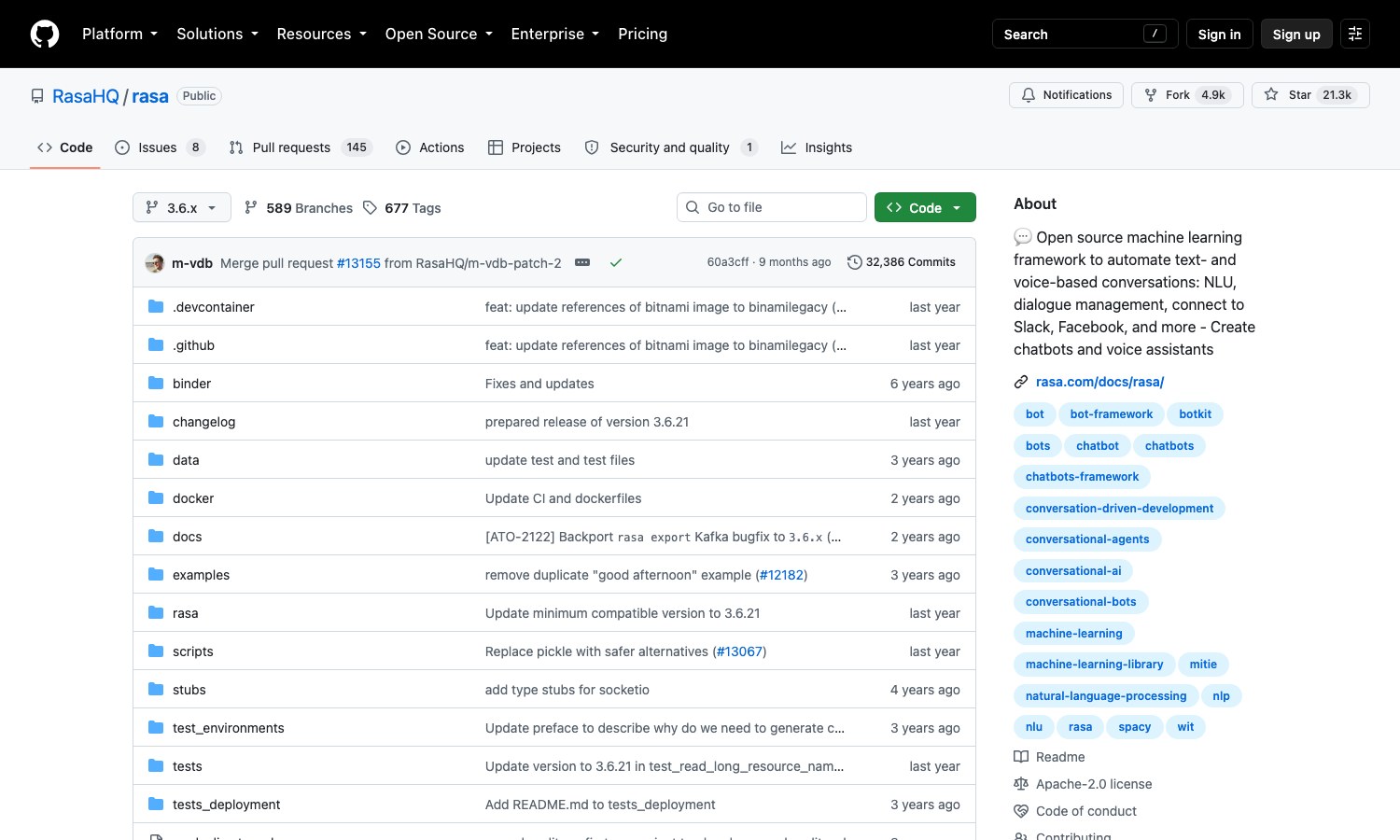Open pull request #13155 link

[x=358, y=263]
